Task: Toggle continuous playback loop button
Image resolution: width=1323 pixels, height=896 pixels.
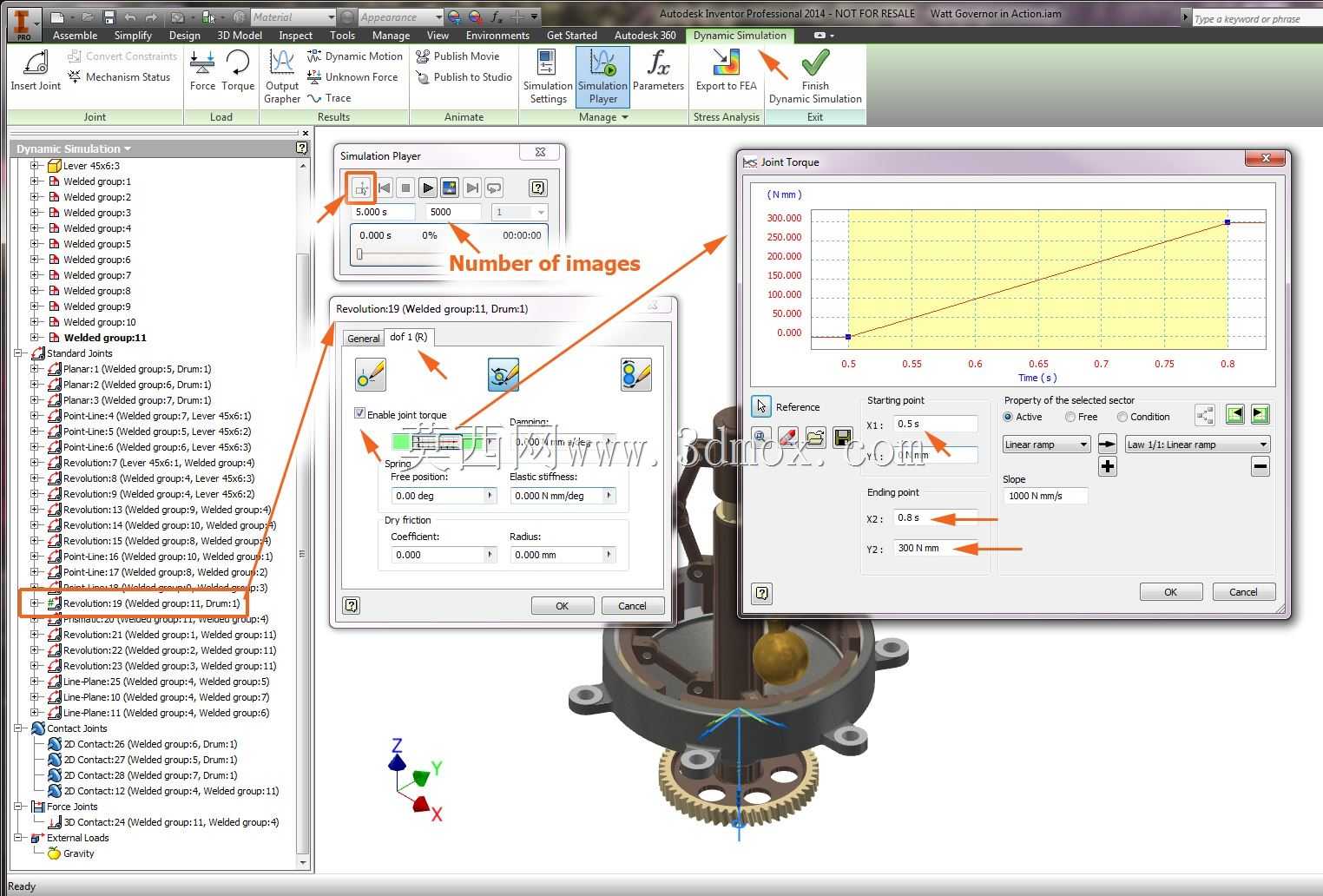Action: (x=494, y=188)
